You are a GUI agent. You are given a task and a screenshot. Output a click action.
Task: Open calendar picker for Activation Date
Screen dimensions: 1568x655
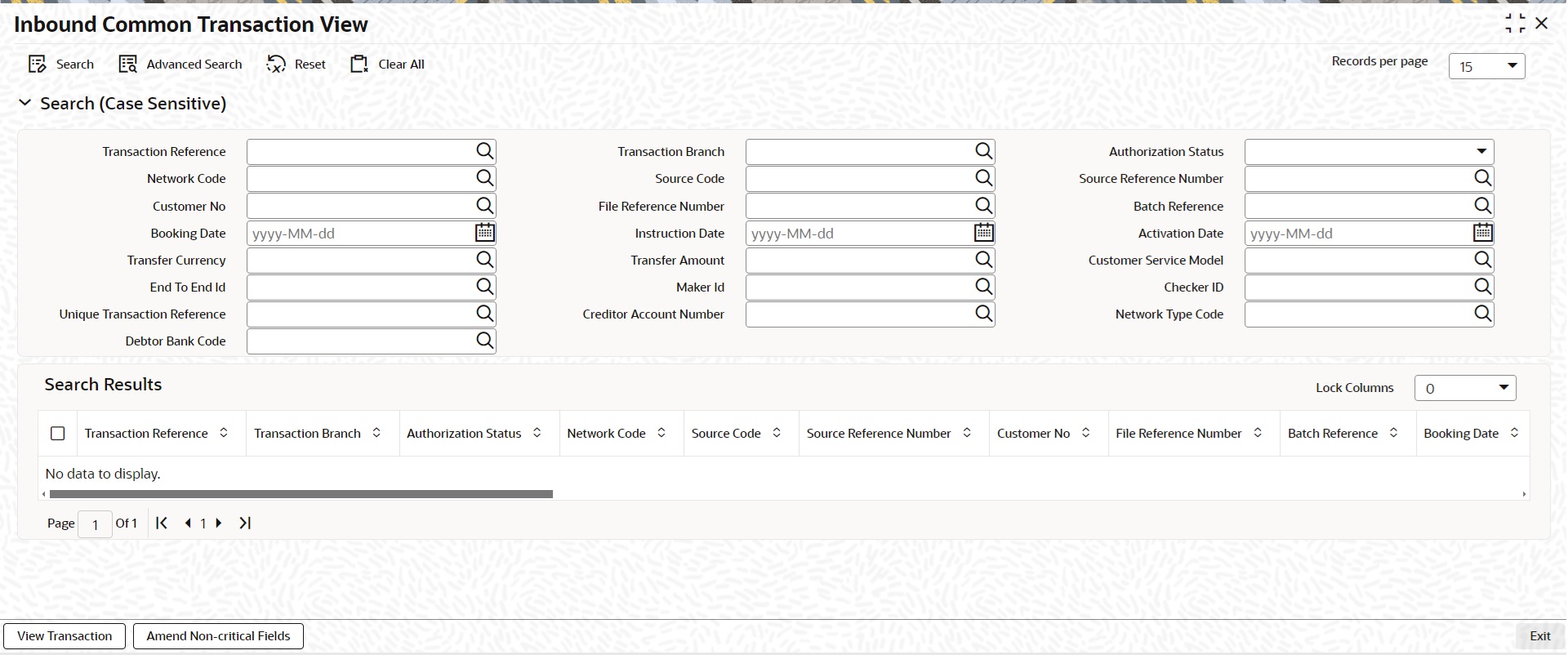[1483, 233]
